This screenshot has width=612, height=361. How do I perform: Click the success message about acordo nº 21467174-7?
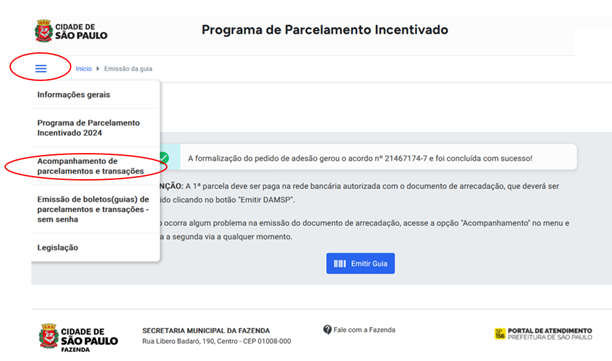pos(360,158)
